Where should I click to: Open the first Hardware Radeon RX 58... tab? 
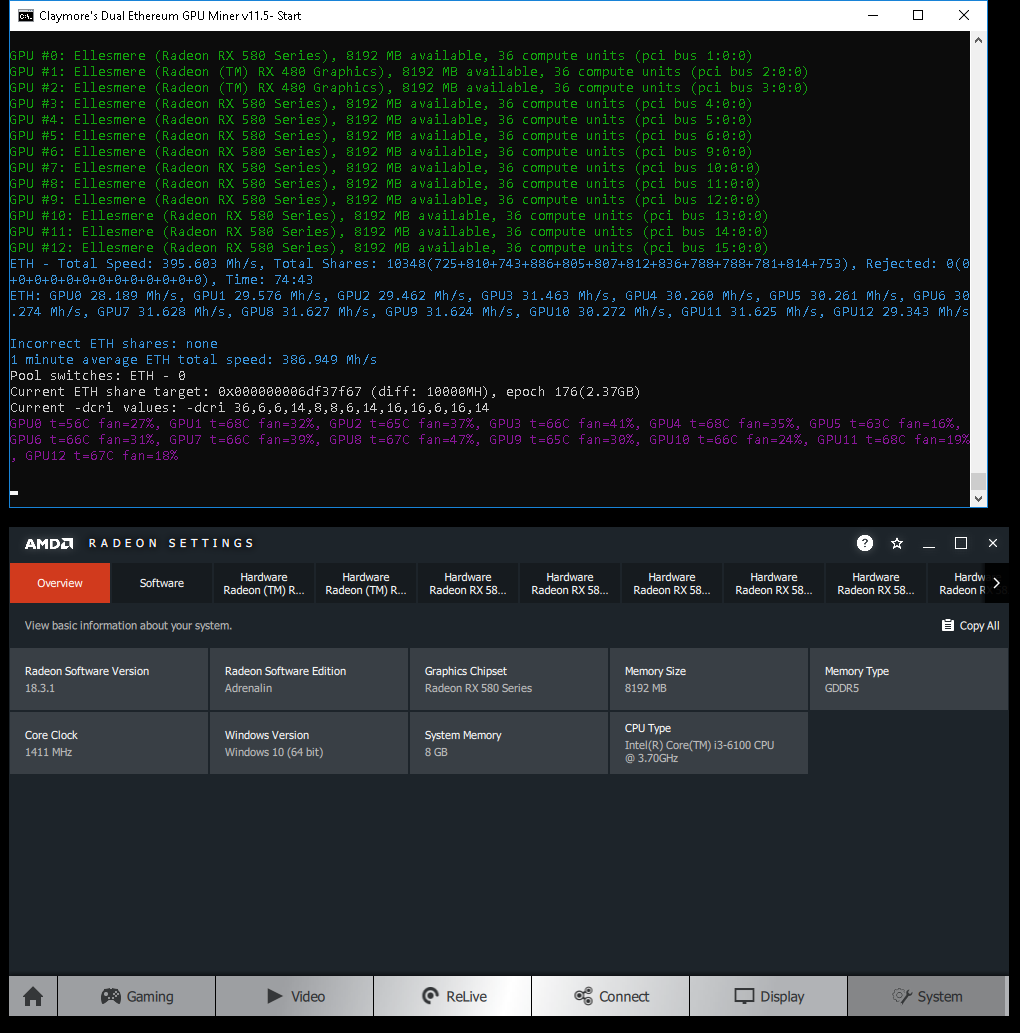[468, 583]
